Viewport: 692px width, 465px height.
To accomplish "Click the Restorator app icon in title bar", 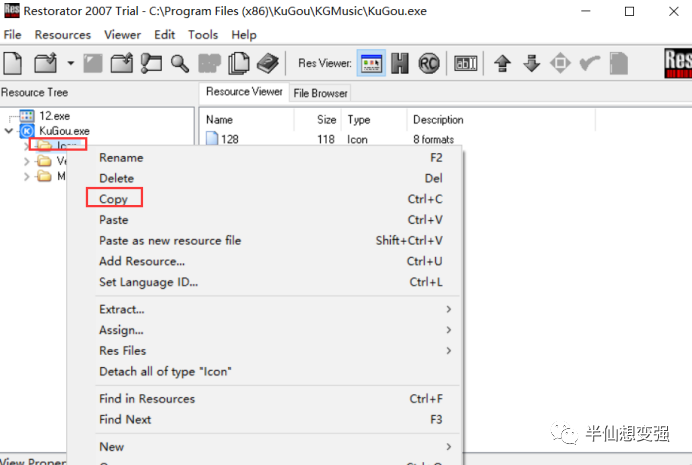I will [x=12, y=11].
